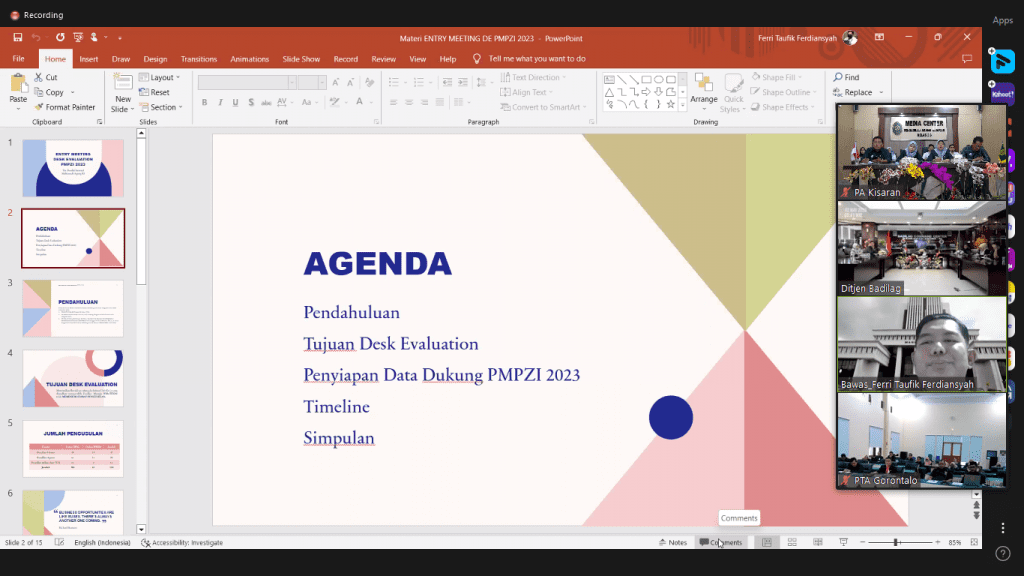Expand the Layout dropdown
This screenshot has height=576, width=1024.
tap(161, 77)
